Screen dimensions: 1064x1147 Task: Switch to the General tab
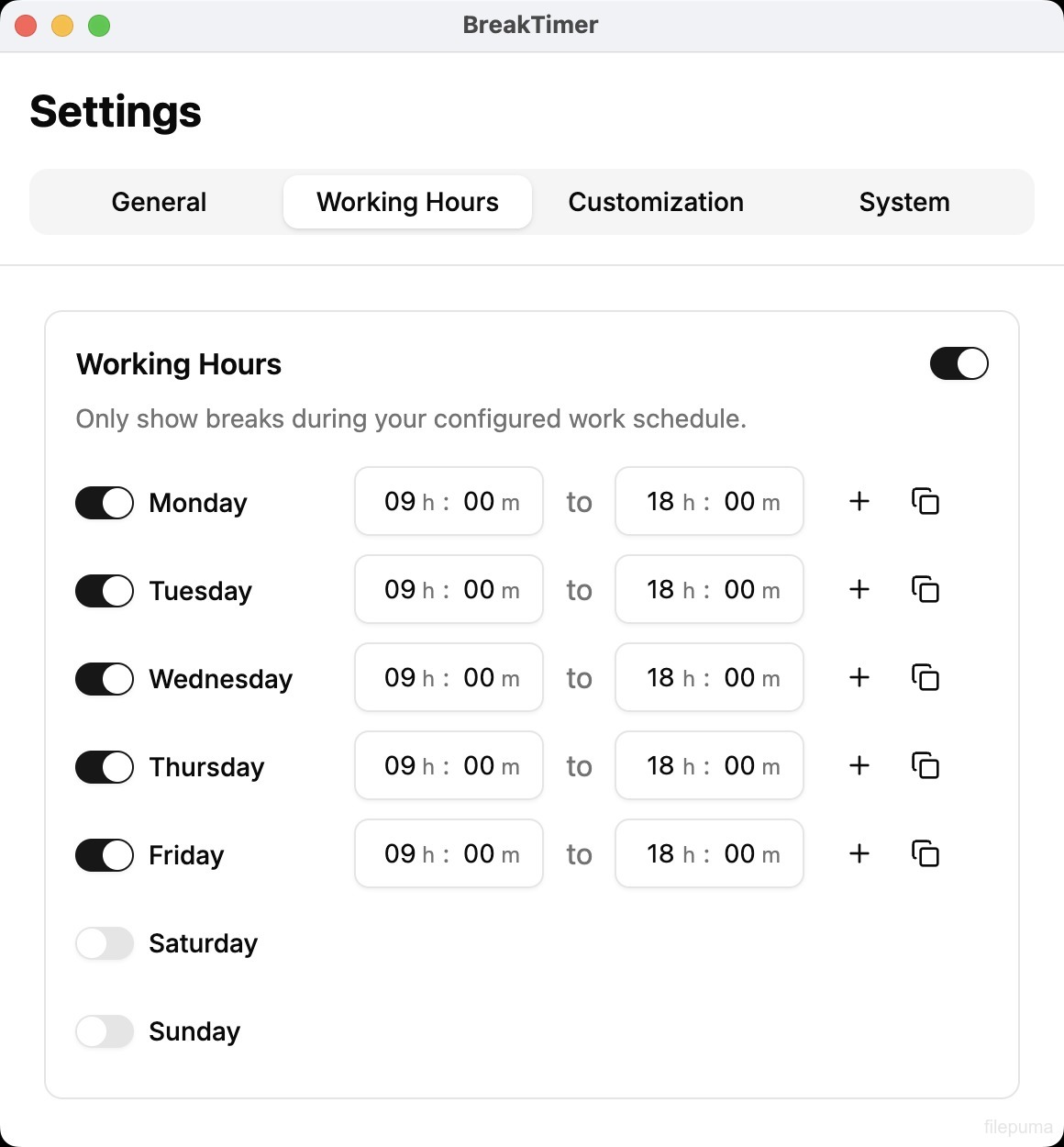[159, 202]
